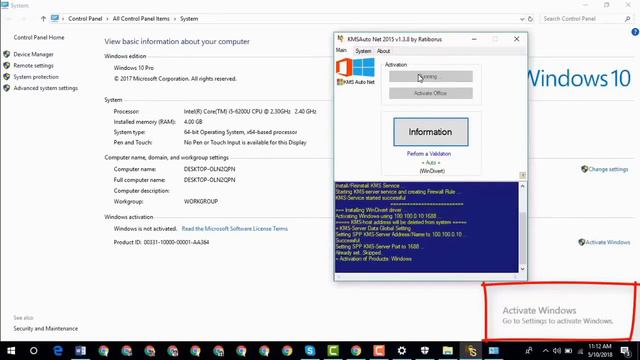640x360 pixels.
Task: Read the Microsoft Software License Terms link
Action: click(x=235, y=229)
